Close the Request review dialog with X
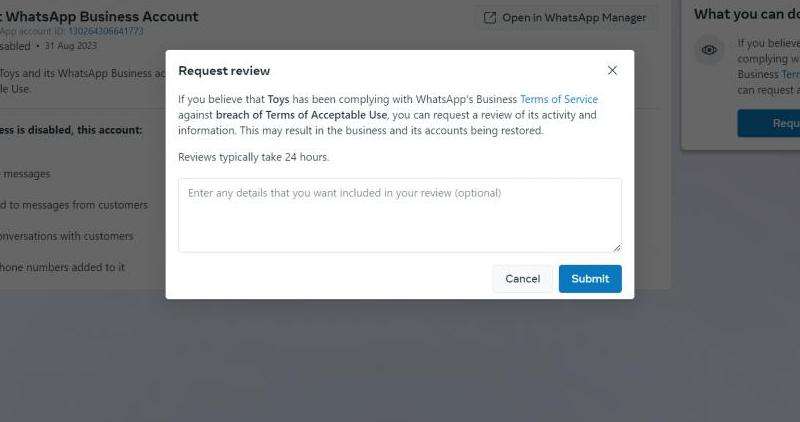 click(x=612, y=70)
